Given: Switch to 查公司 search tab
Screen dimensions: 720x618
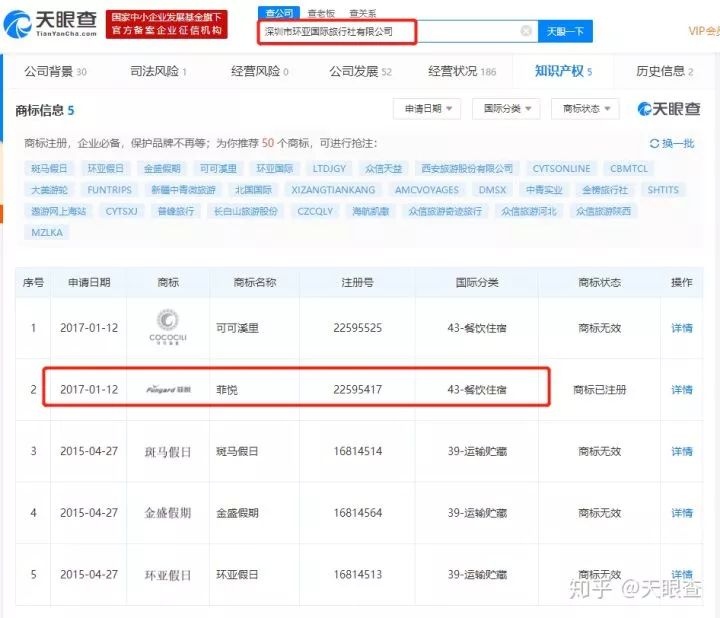Looking at the screenshot, I should point(279,13).
